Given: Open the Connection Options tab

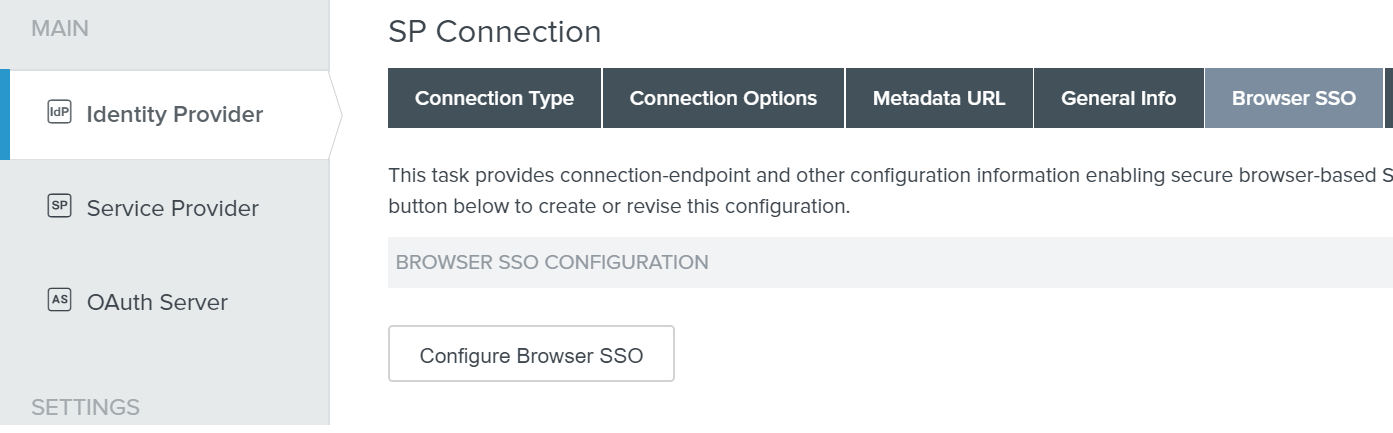Looking at the screenshot, I should (723, 98).
